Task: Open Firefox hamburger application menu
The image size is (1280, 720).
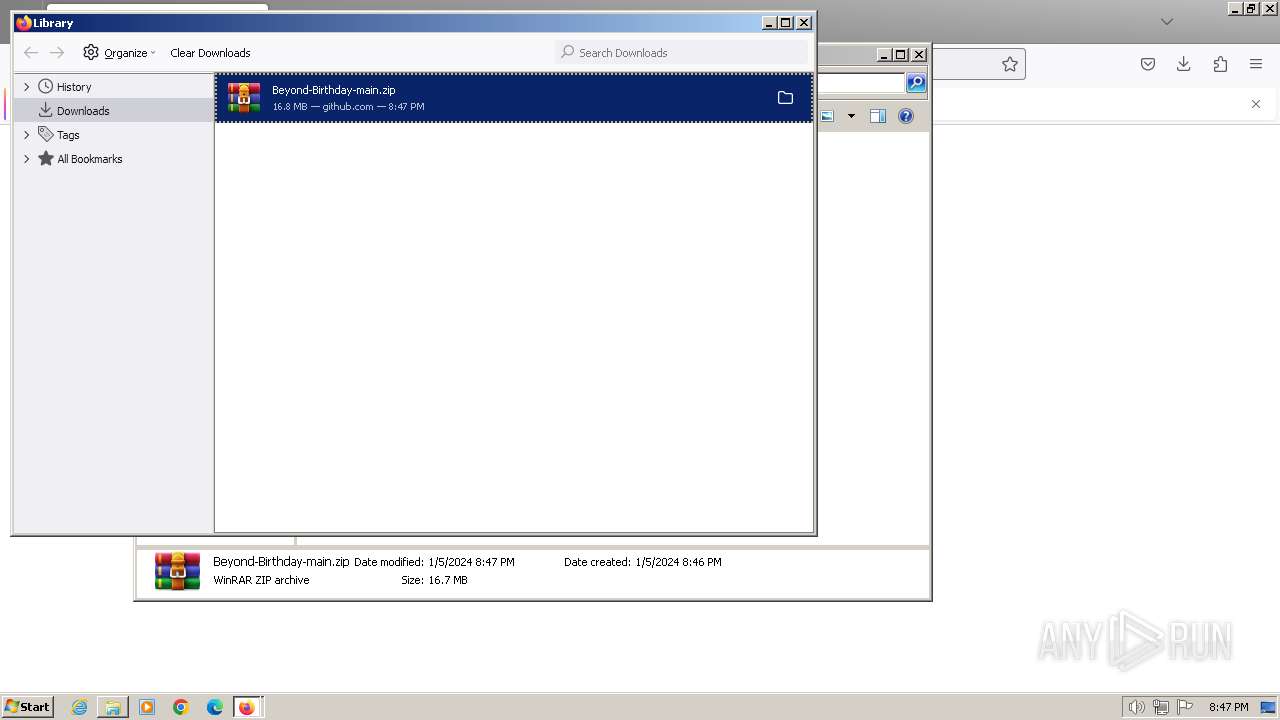Action: point(1256,64)
